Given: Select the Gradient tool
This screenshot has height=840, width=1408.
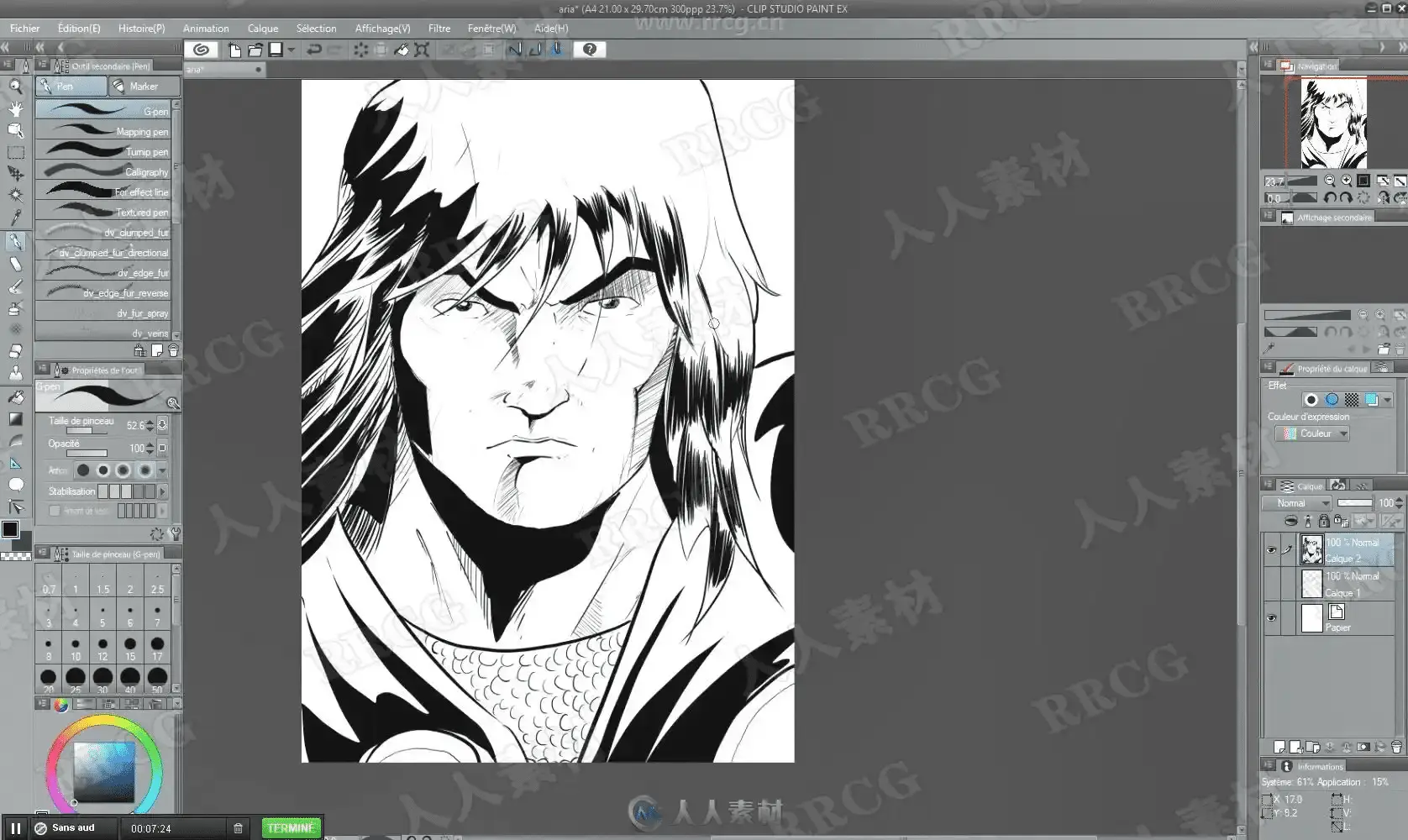Looking at the screenshot, I should (15, 418).
